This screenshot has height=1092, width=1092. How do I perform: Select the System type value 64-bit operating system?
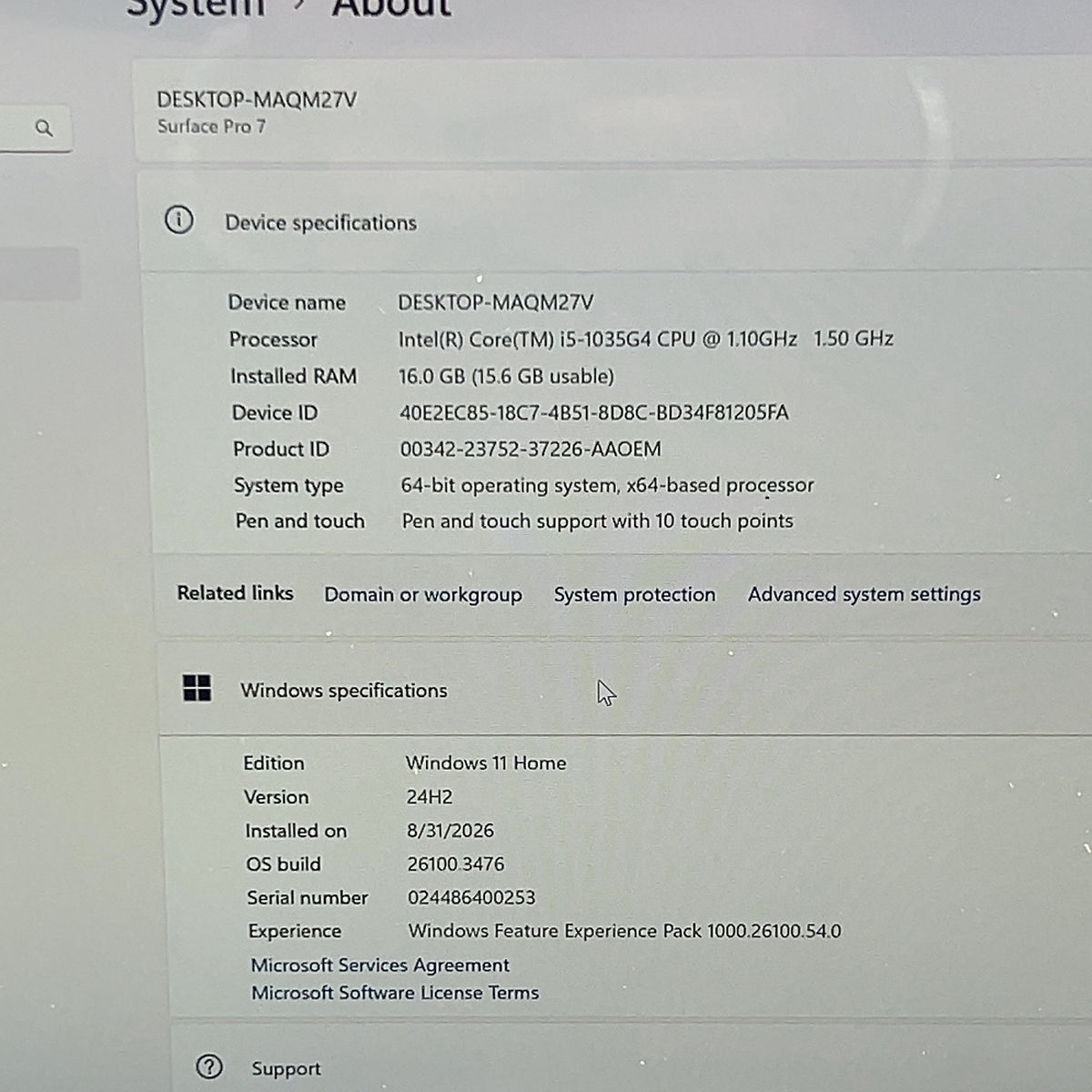[x=607, y=485]
